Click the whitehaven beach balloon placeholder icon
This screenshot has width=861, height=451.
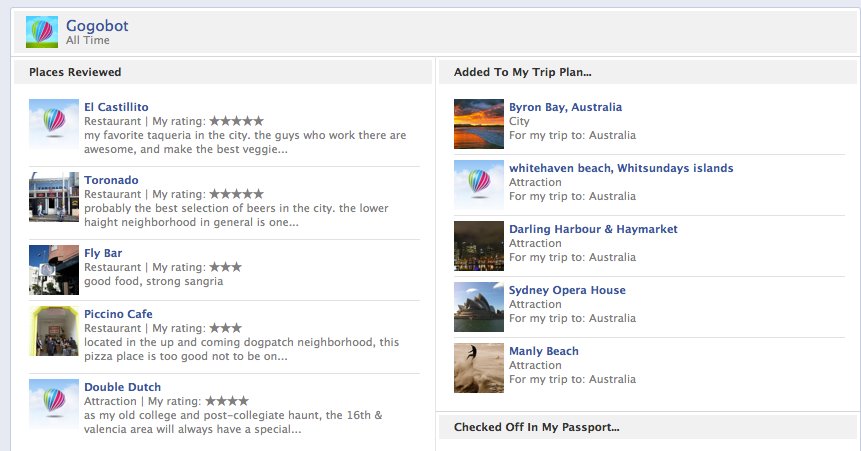click(479, 185)
